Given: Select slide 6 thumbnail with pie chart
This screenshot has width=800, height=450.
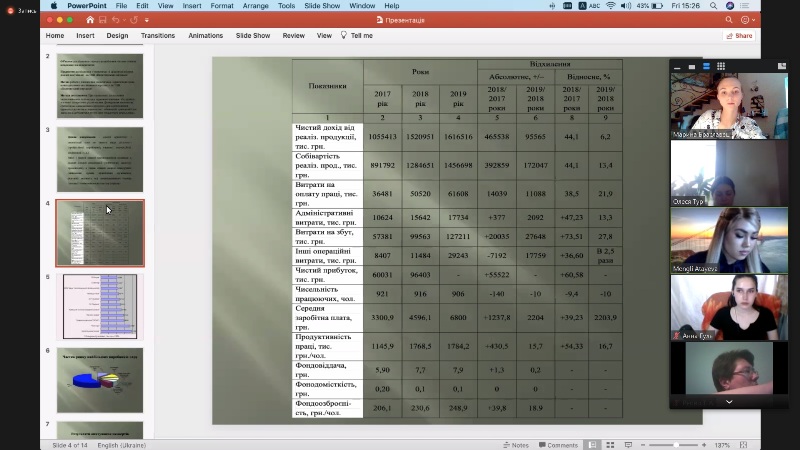Looking at the screenshot, I should coord(100,380).
